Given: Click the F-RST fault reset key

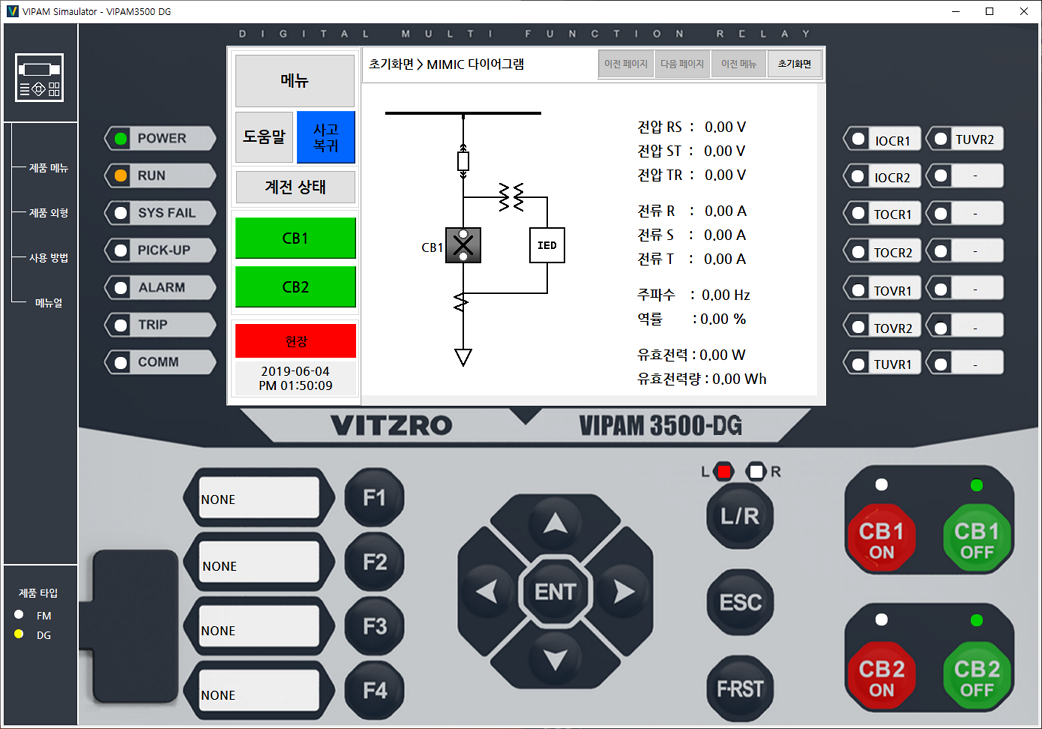Looking at the screenshot, I should (x=740, y=688).
